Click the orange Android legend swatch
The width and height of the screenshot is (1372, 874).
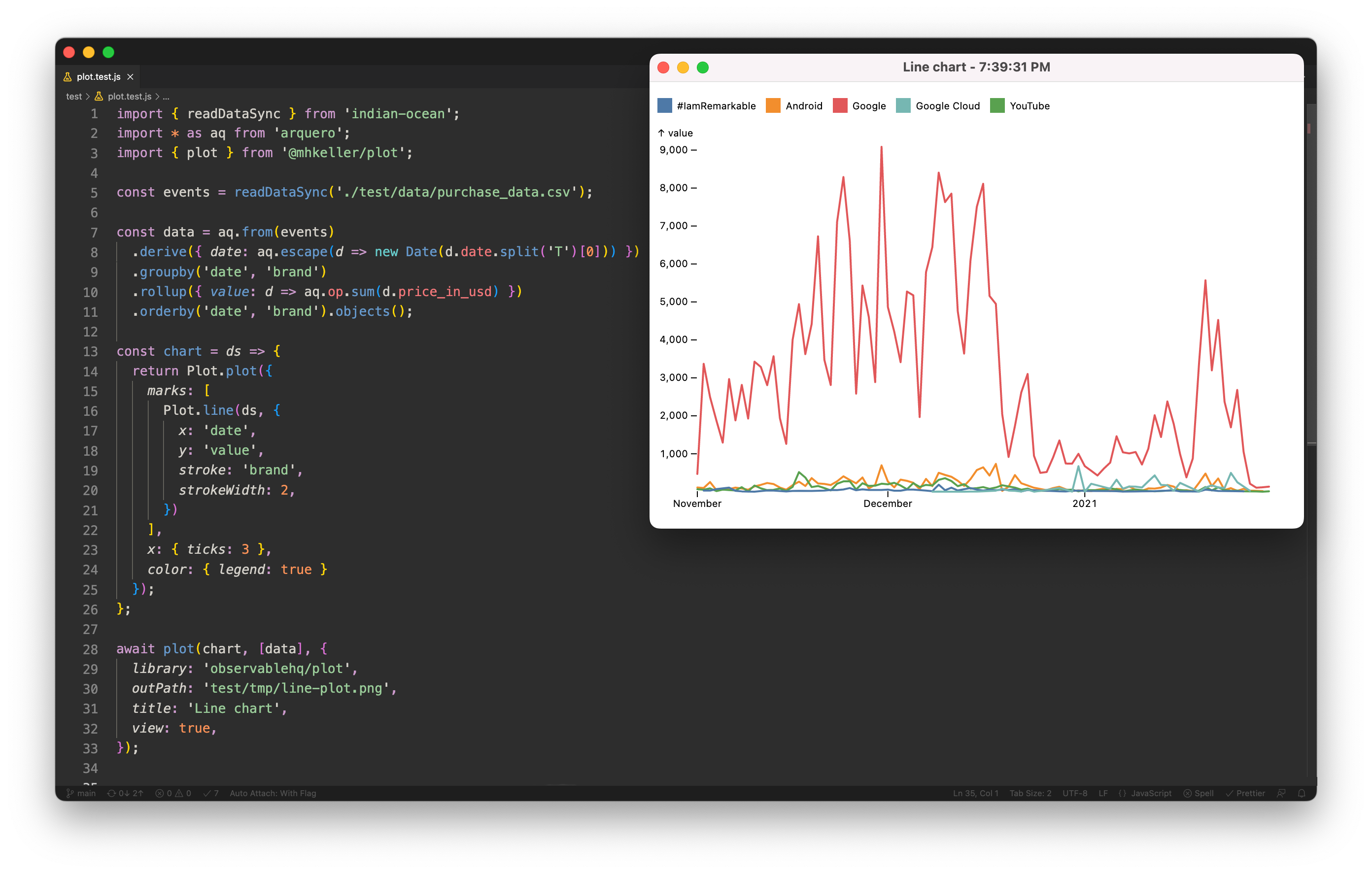click(773, 105)
